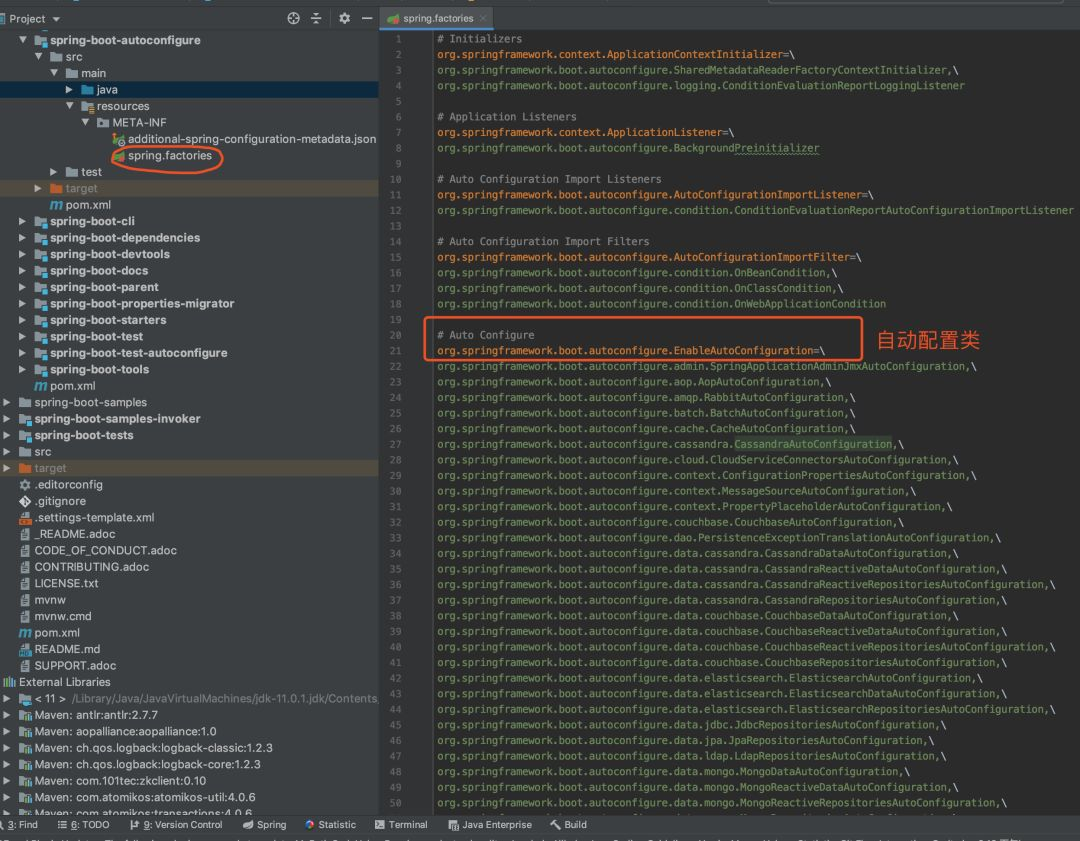Viewport: 1080px width, 841px height.
Task: Select the spring-boot-samples-invoker module
Action: (117, 419)
